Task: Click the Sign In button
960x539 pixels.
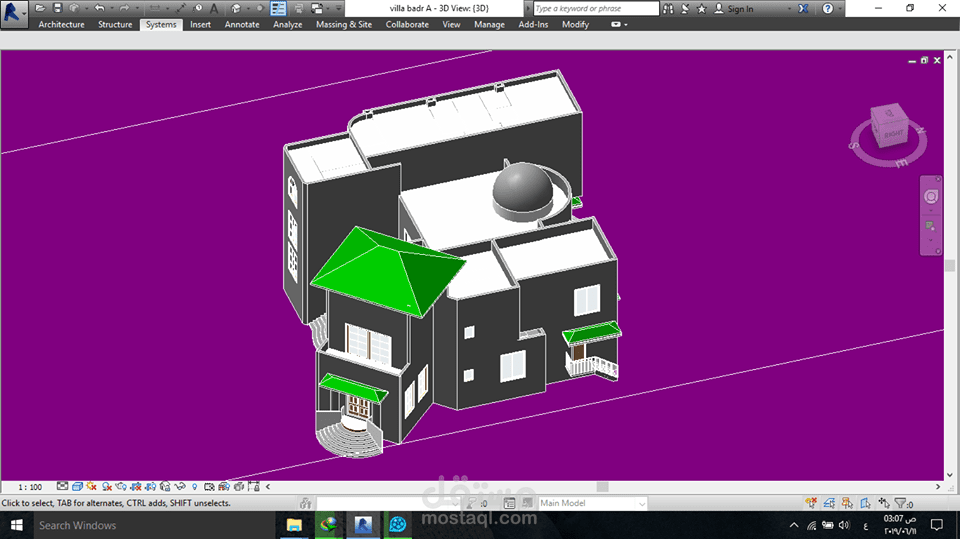Action: coord(740,8)
